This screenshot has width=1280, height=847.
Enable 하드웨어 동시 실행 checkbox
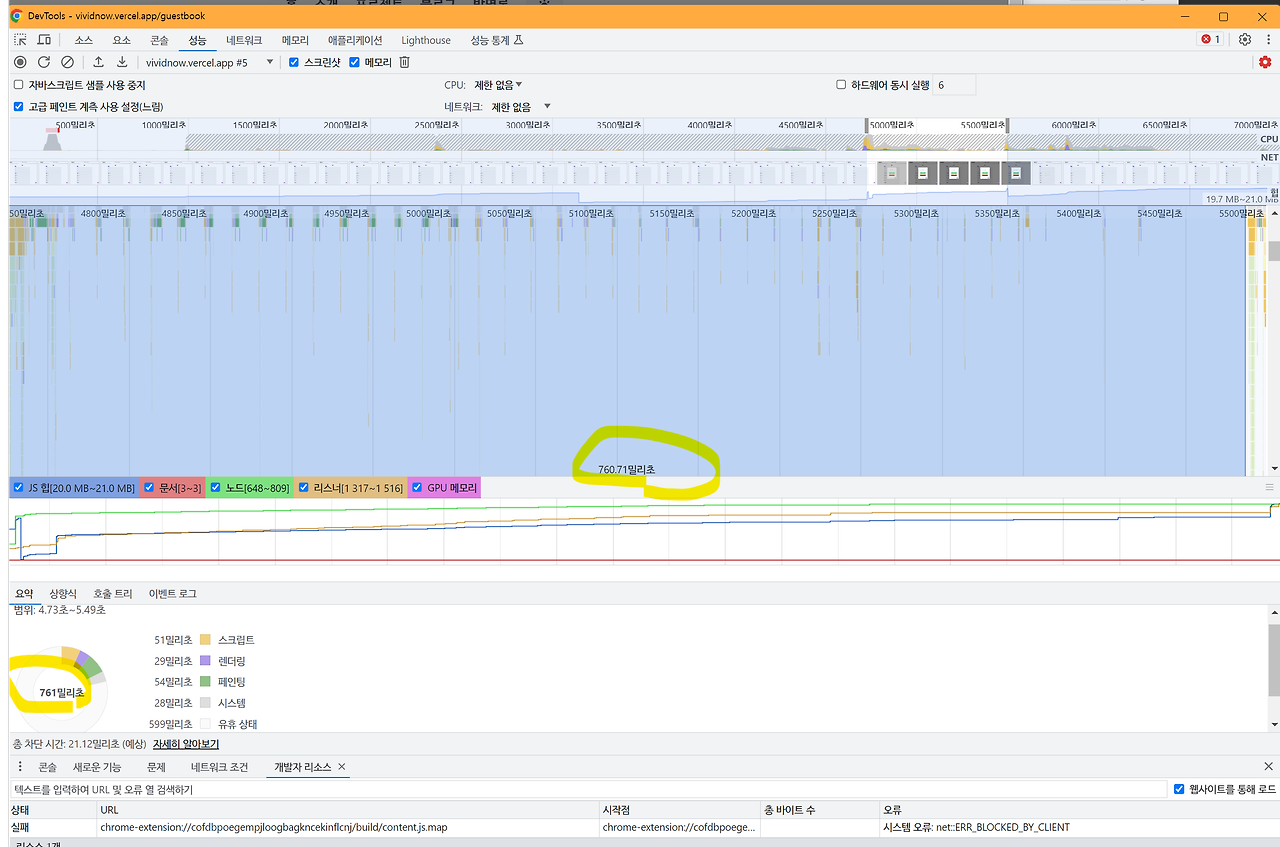click(x=841, y=85)
